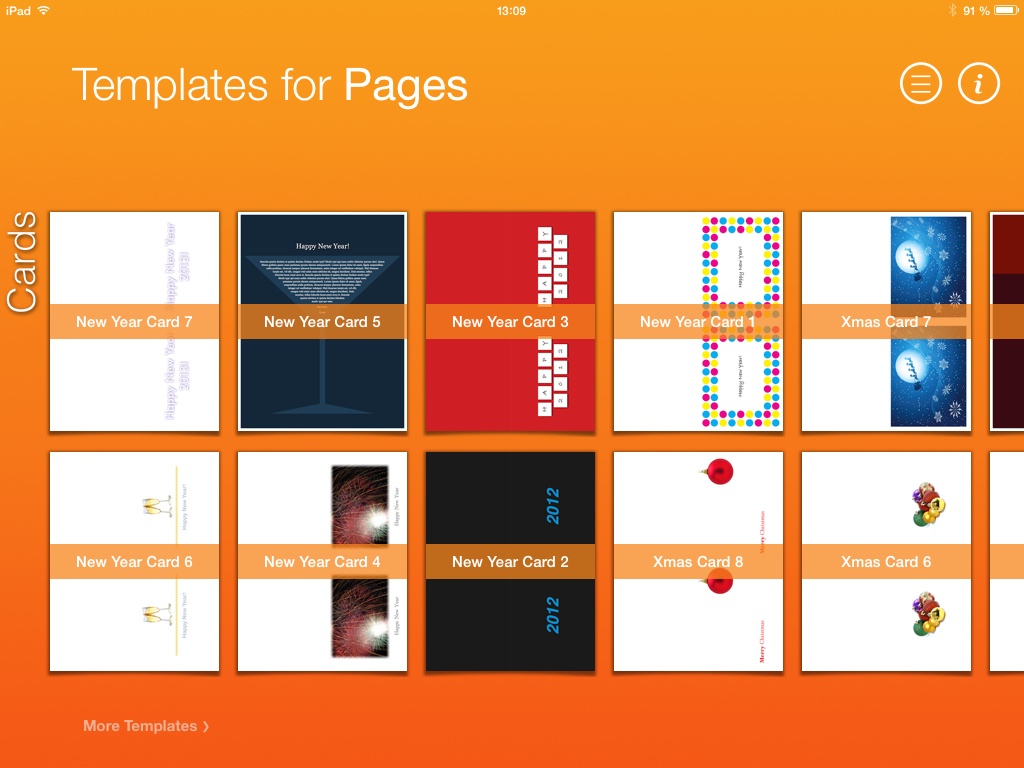
Task: Tap the 13:09 clock in status bar
Action: [511, 10]
